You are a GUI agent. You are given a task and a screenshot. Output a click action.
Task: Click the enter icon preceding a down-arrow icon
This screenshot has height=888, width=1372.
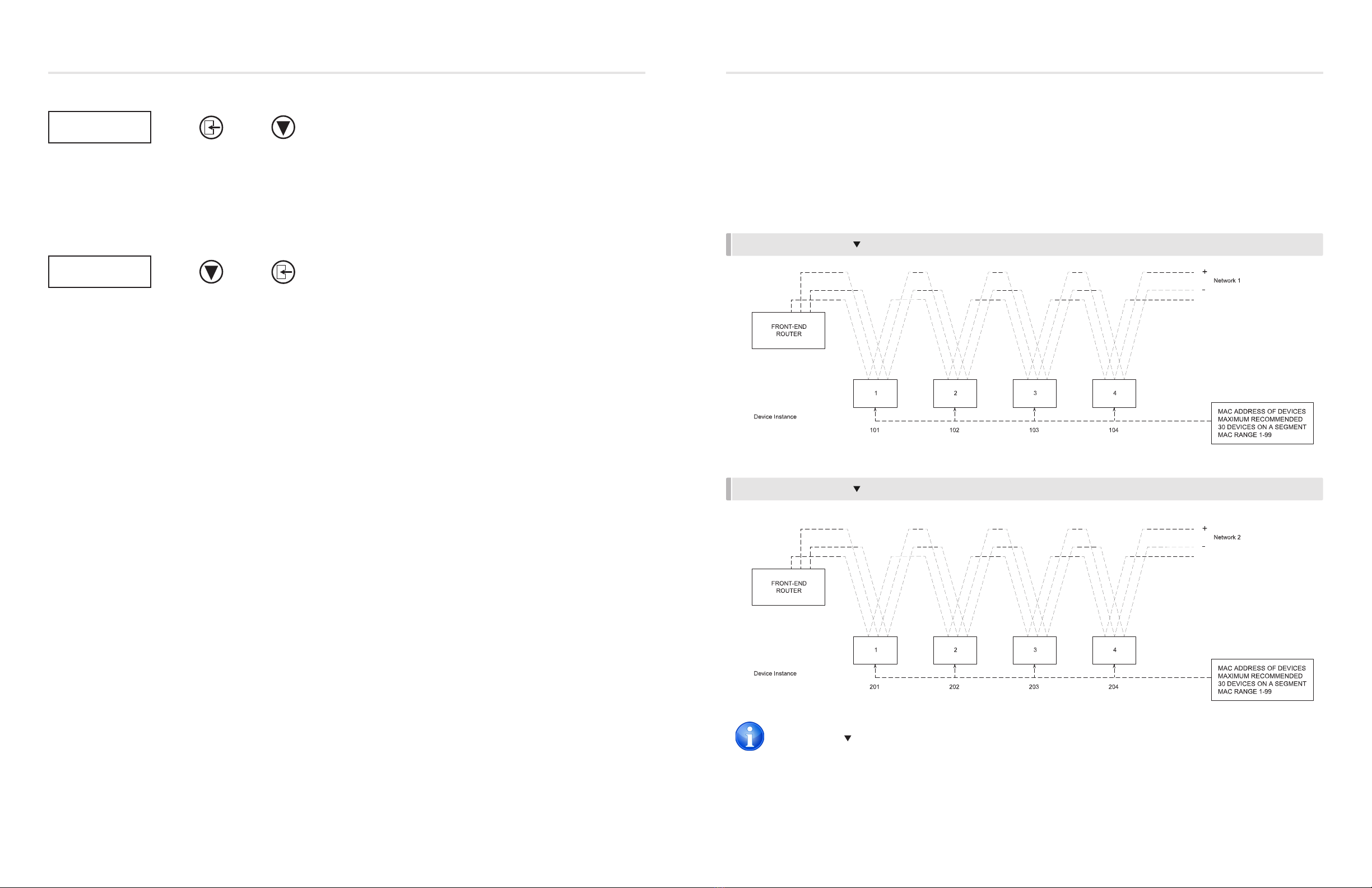[x=211, y=127]
